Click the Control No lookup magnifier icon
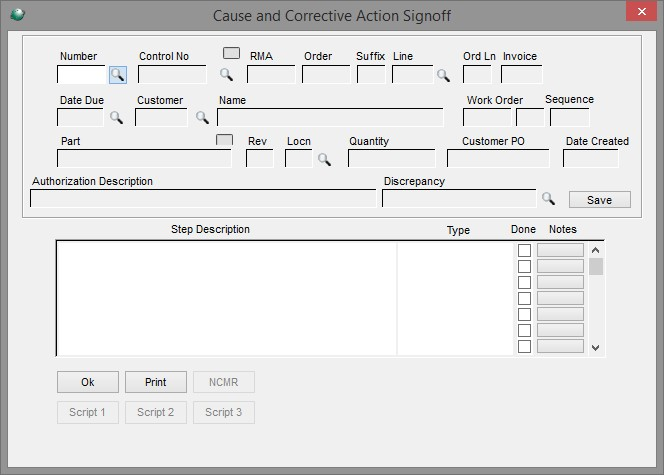Image resolution: width=664 pixels, height=475 pixels. 226,75
